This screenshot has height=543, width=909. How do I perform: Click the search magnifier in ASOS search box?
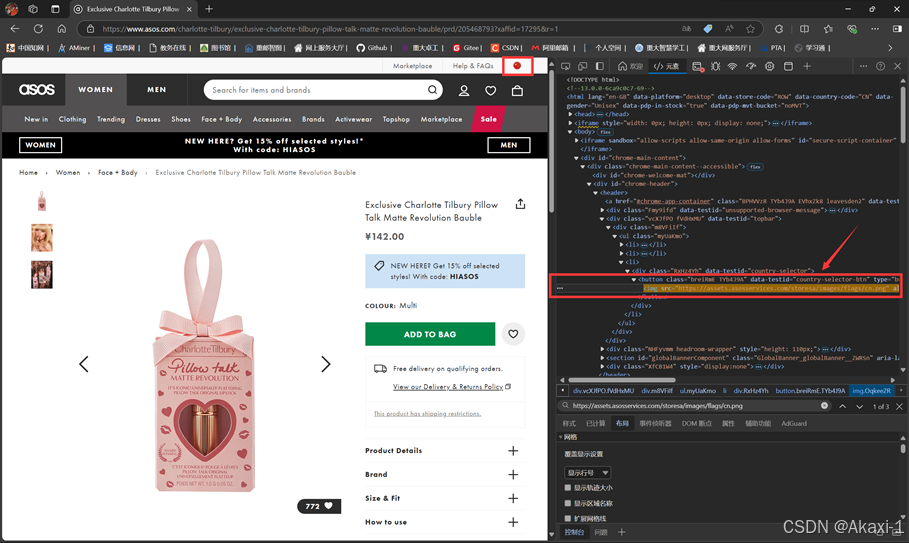coord(432,90)
